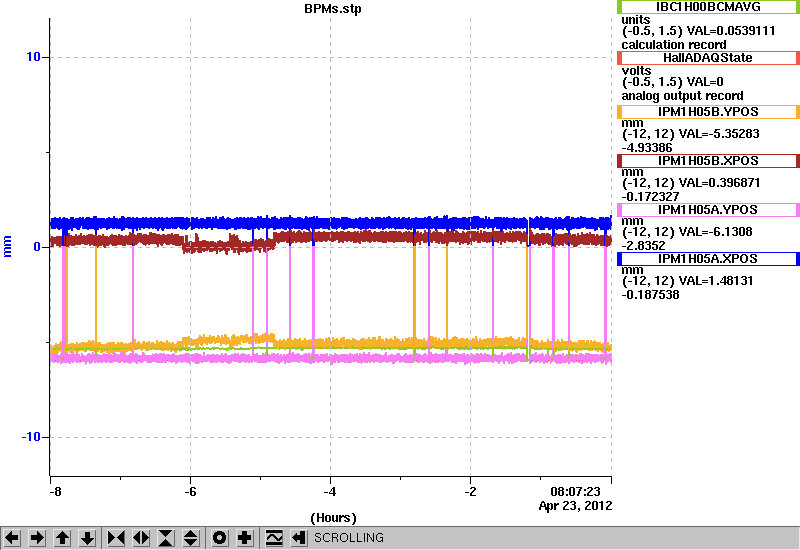Select the IBC1H00BCMAVG curve legend entry
800x550 pixels.
[x=708, y=7]
